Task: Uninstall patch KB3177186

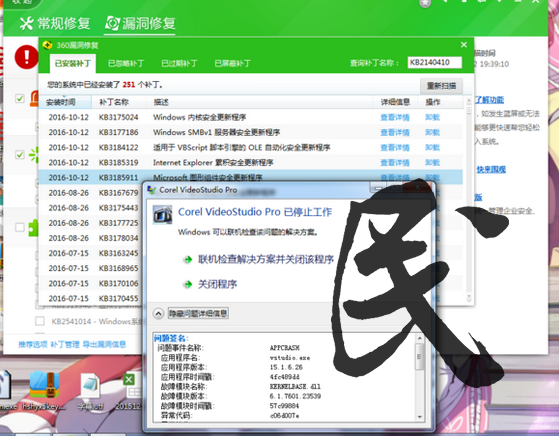Action: point(432,132)
